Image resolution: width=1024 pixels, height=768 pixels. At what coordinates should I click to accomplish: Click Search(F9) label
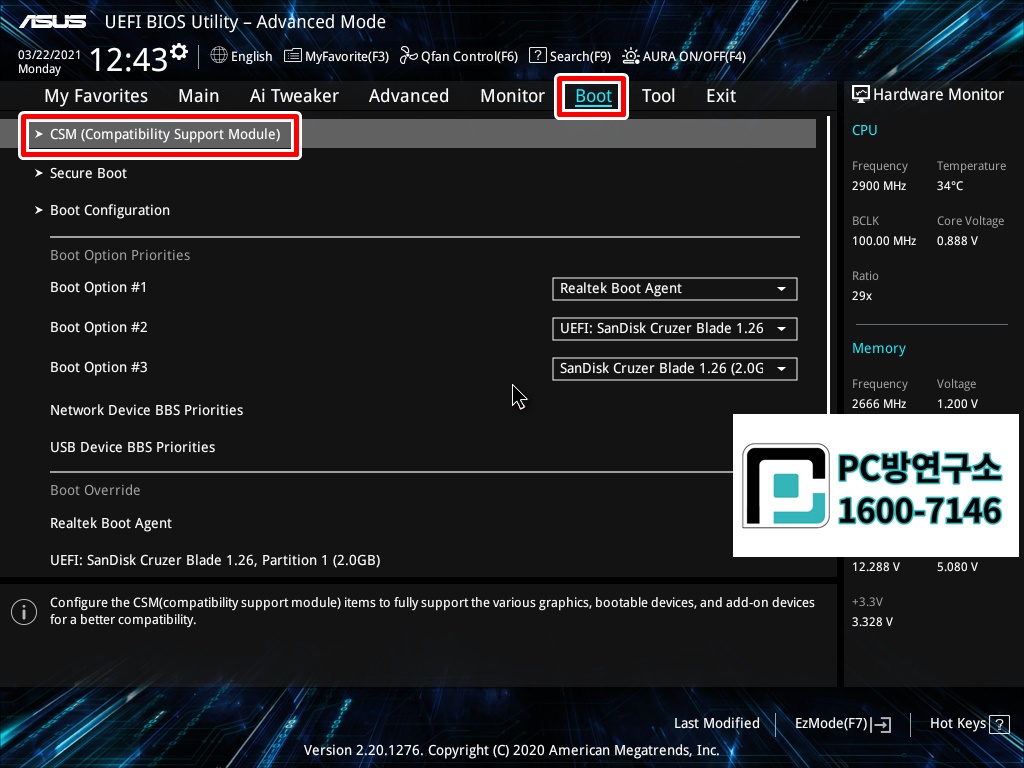point(580,56)
